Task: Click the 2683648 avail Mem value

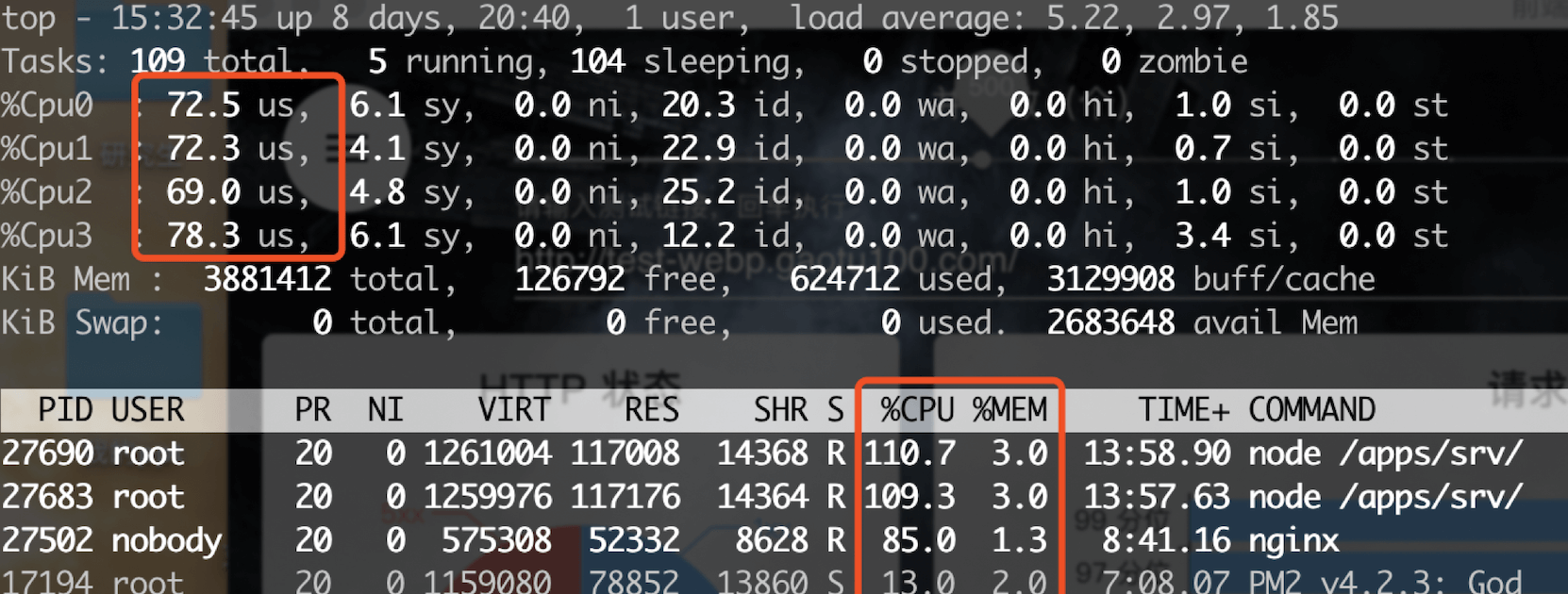Action: pos(1110,323)
